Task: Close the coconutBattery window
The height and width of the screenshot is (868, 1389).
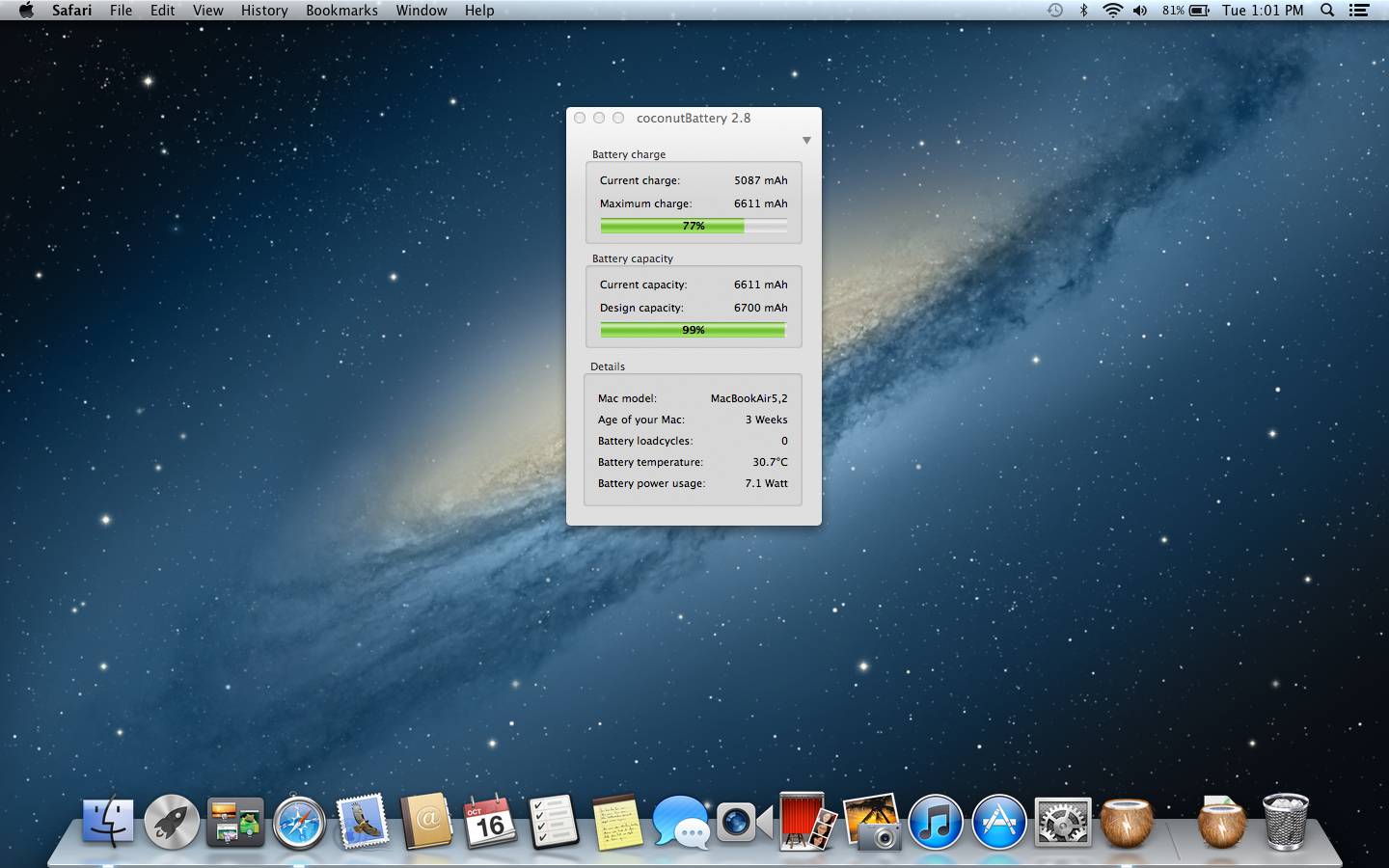Action: tap(580, 118)
